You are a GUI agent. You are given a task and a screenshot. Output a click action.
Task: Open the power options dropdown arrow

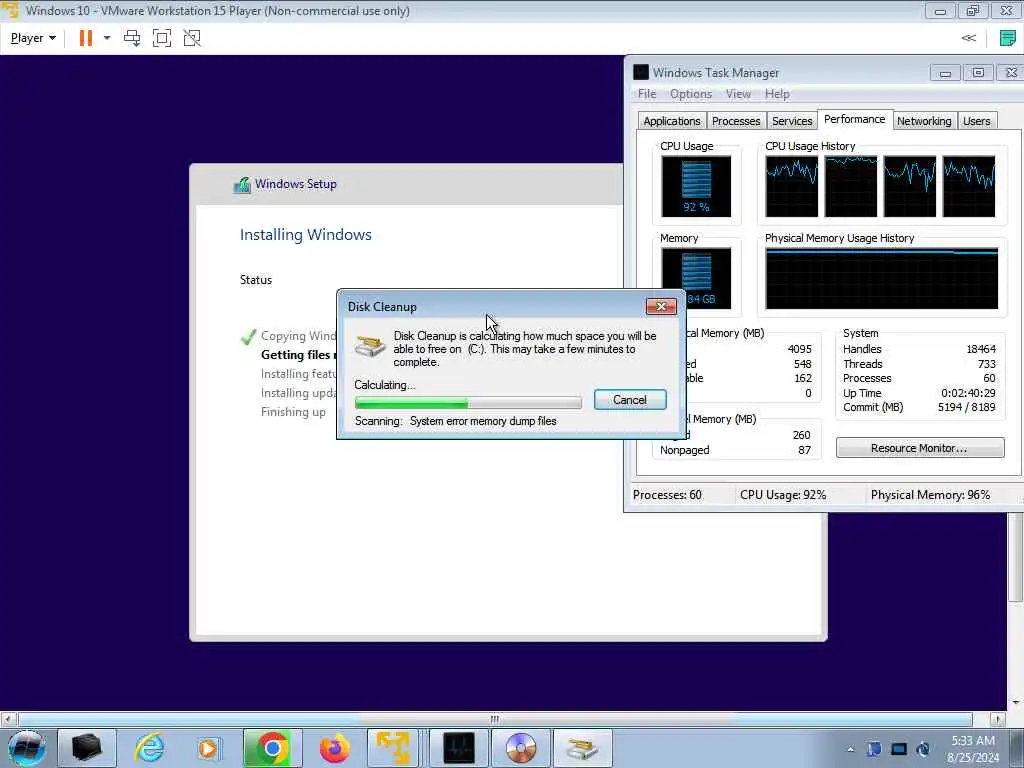click(107, 38)
